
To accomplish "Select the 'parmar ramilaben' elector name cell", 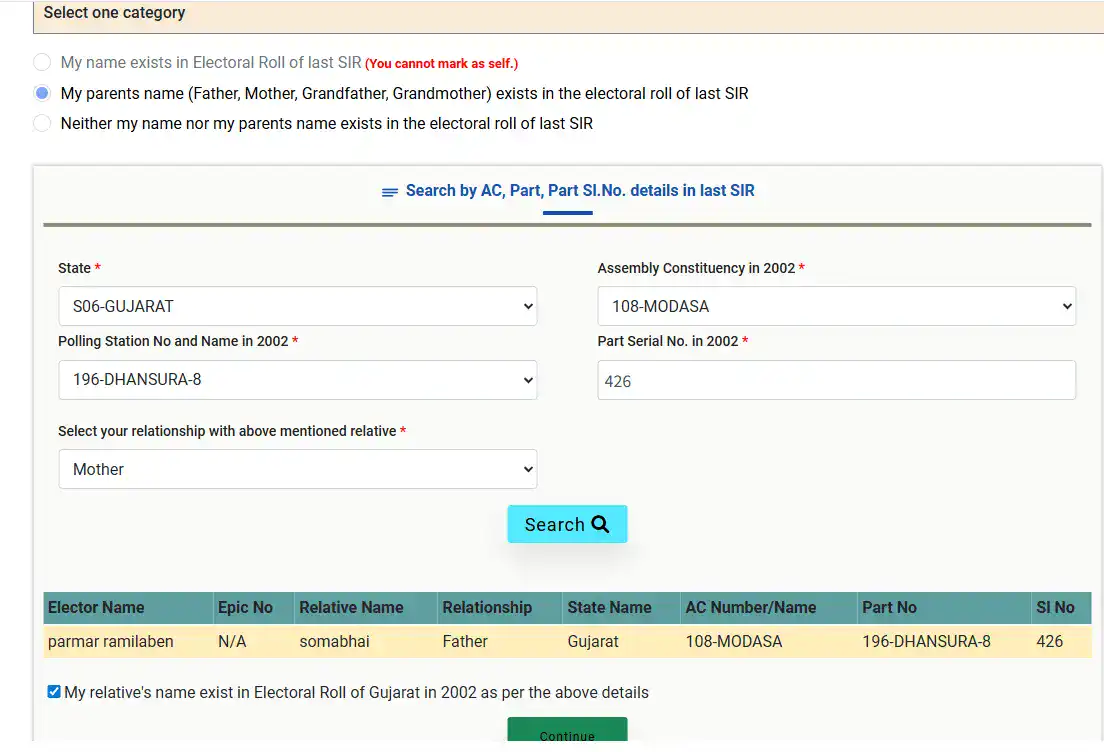I will click(111, 641).
